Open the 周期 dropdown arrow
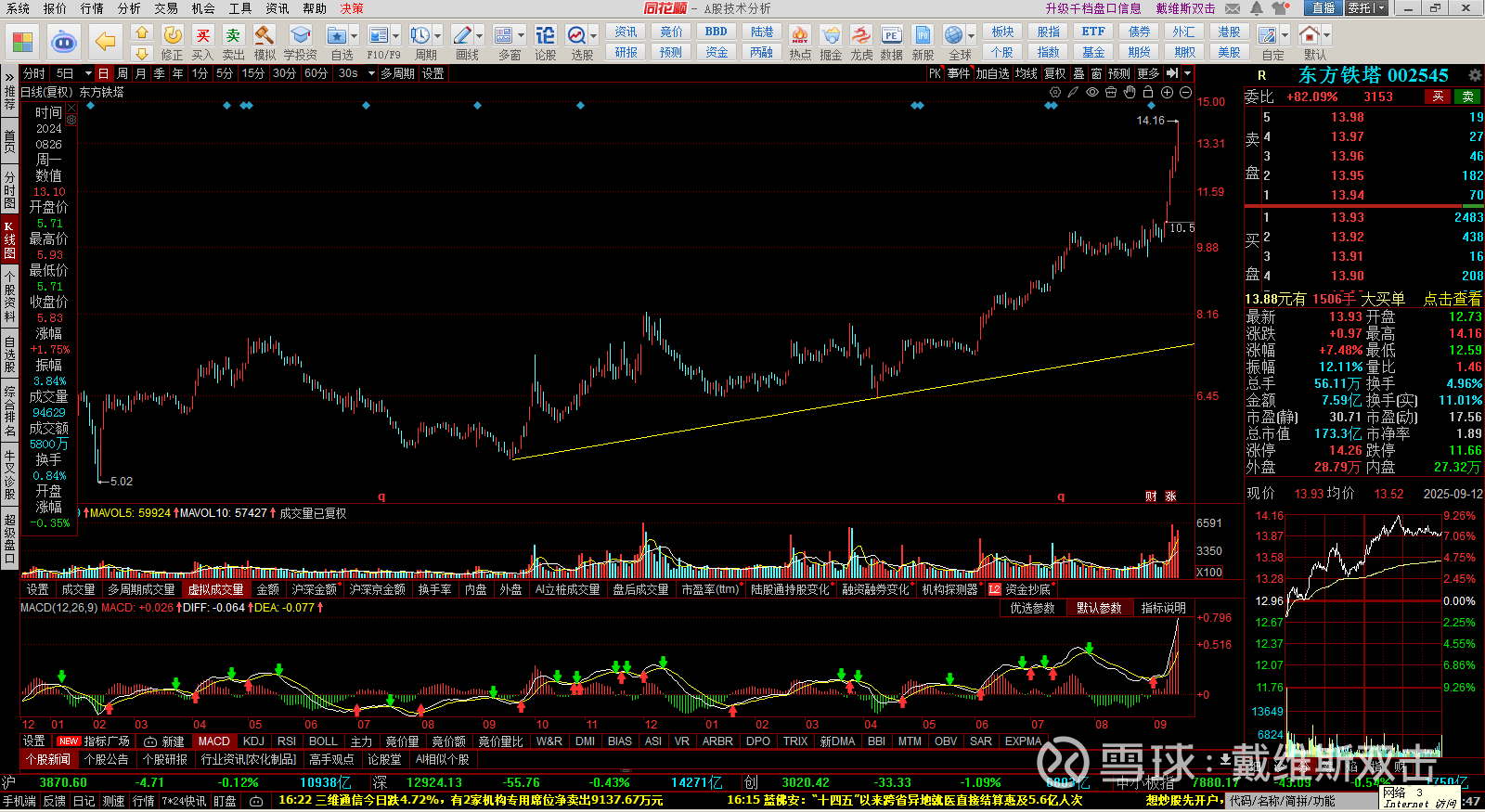Image resolution: width=1485 pixels, height=812 pixels. [438, 36]
